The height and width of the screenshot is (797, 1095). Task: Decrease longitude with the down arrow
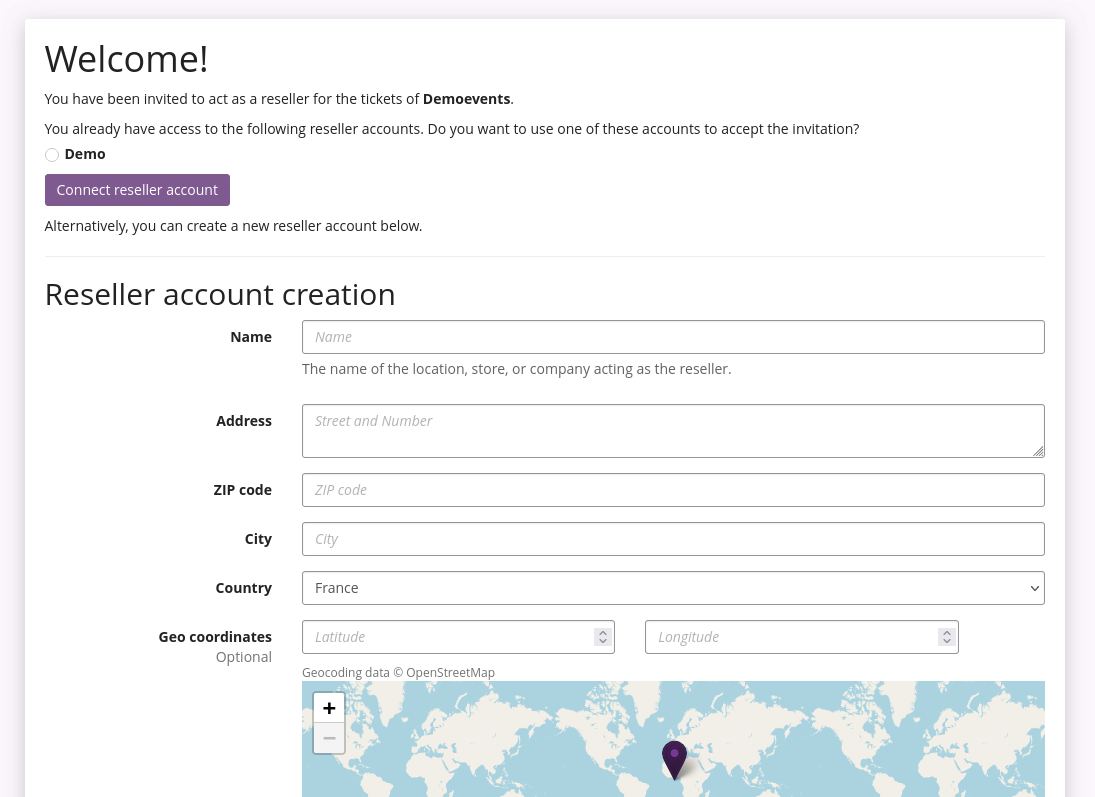pos(946,642)
